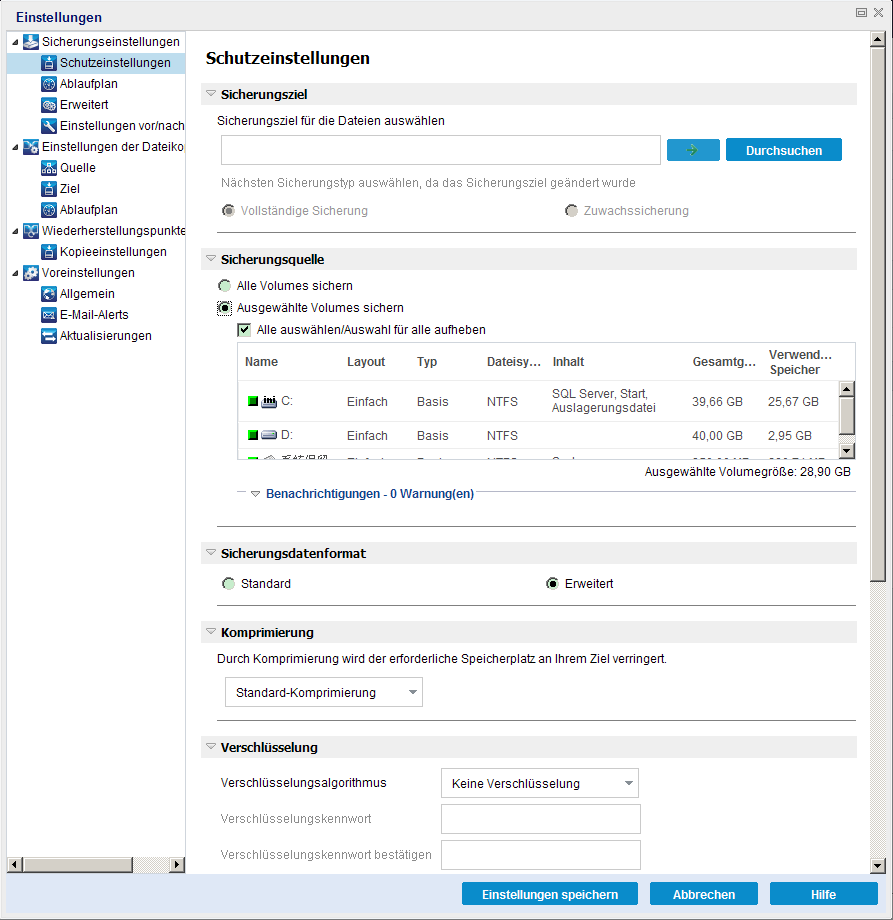Select Ausgewählte Volumes sichern option
Screen dimensions: 893x920
[x=224, y=307]
